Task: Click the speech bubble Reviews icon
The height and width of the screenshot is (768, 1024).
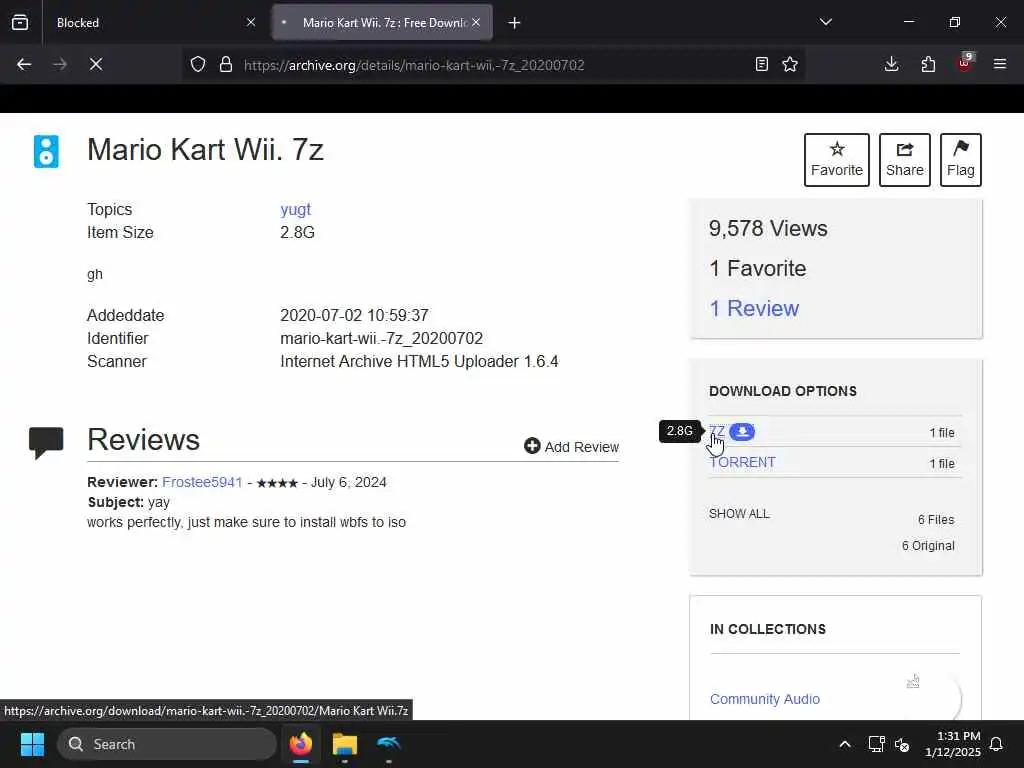Action: pos(46,442)
